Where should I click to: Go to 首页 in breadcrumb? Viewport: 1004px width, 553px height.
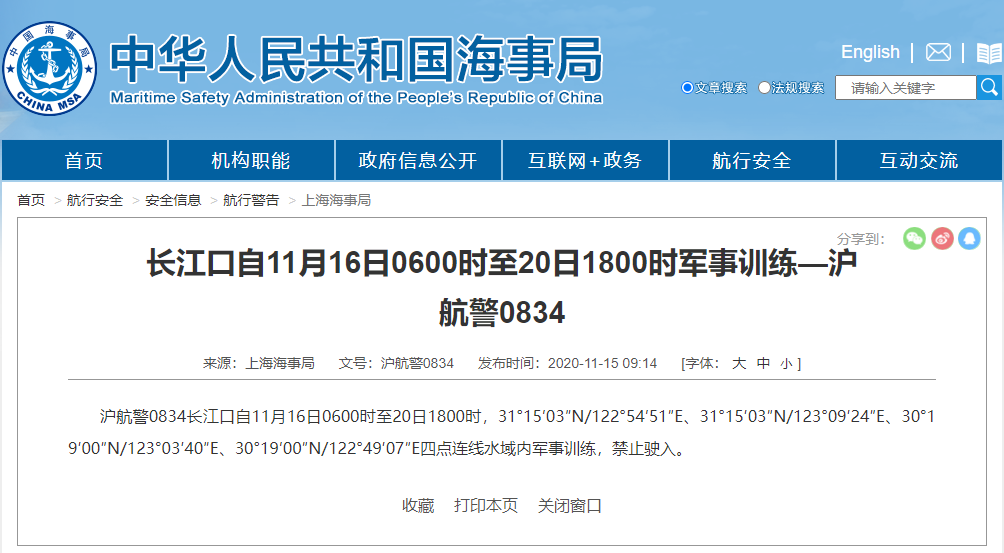(x=31, y=200)
